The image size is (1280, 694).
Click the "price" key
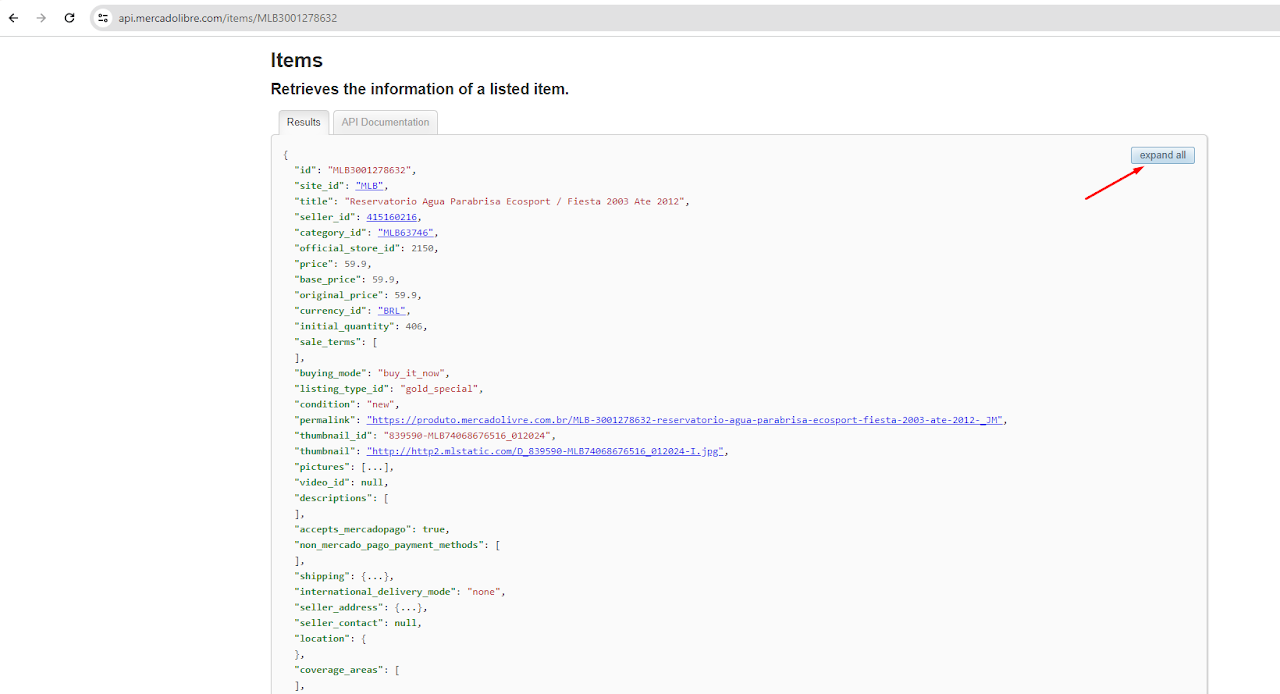click(313, 264)
